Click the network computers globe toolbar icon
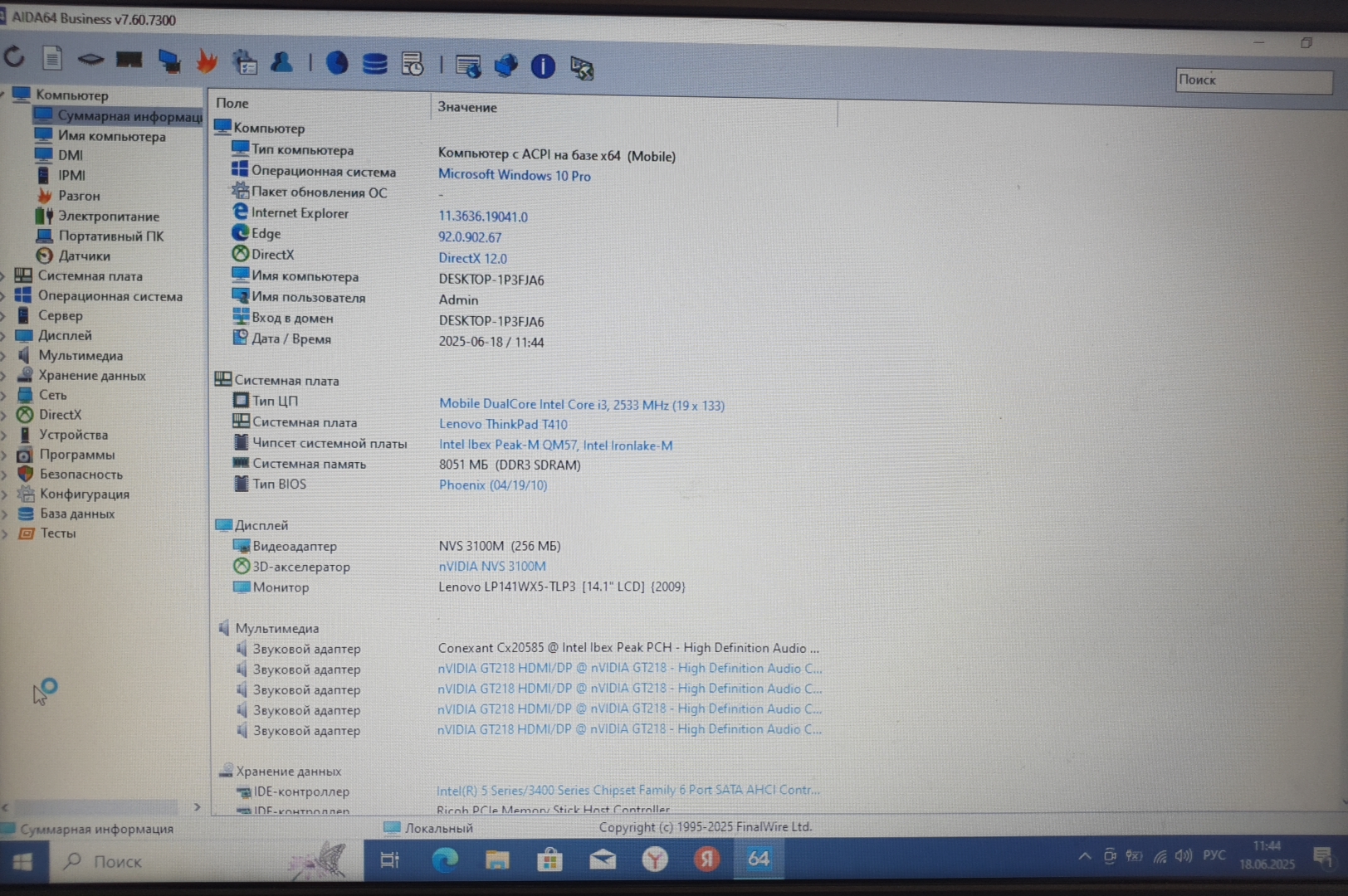The height and width of the screenshot is (896, 1348). point(505,66)
